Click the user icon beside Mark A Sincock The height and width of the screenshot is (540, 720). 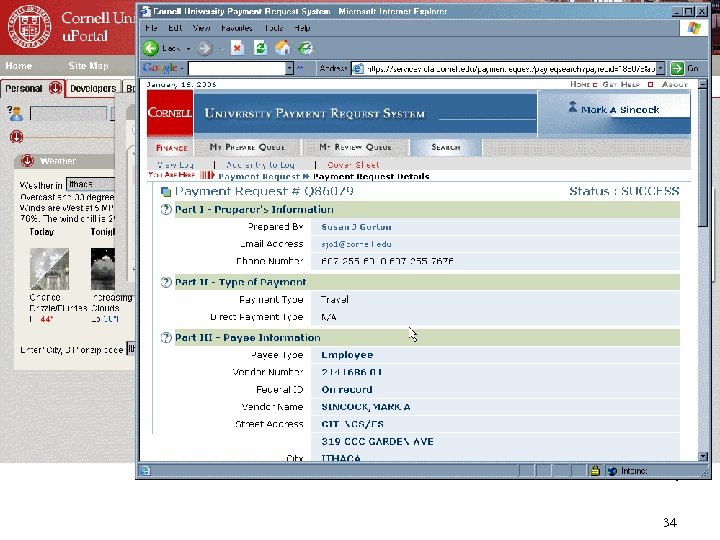[x=573, y=107]
